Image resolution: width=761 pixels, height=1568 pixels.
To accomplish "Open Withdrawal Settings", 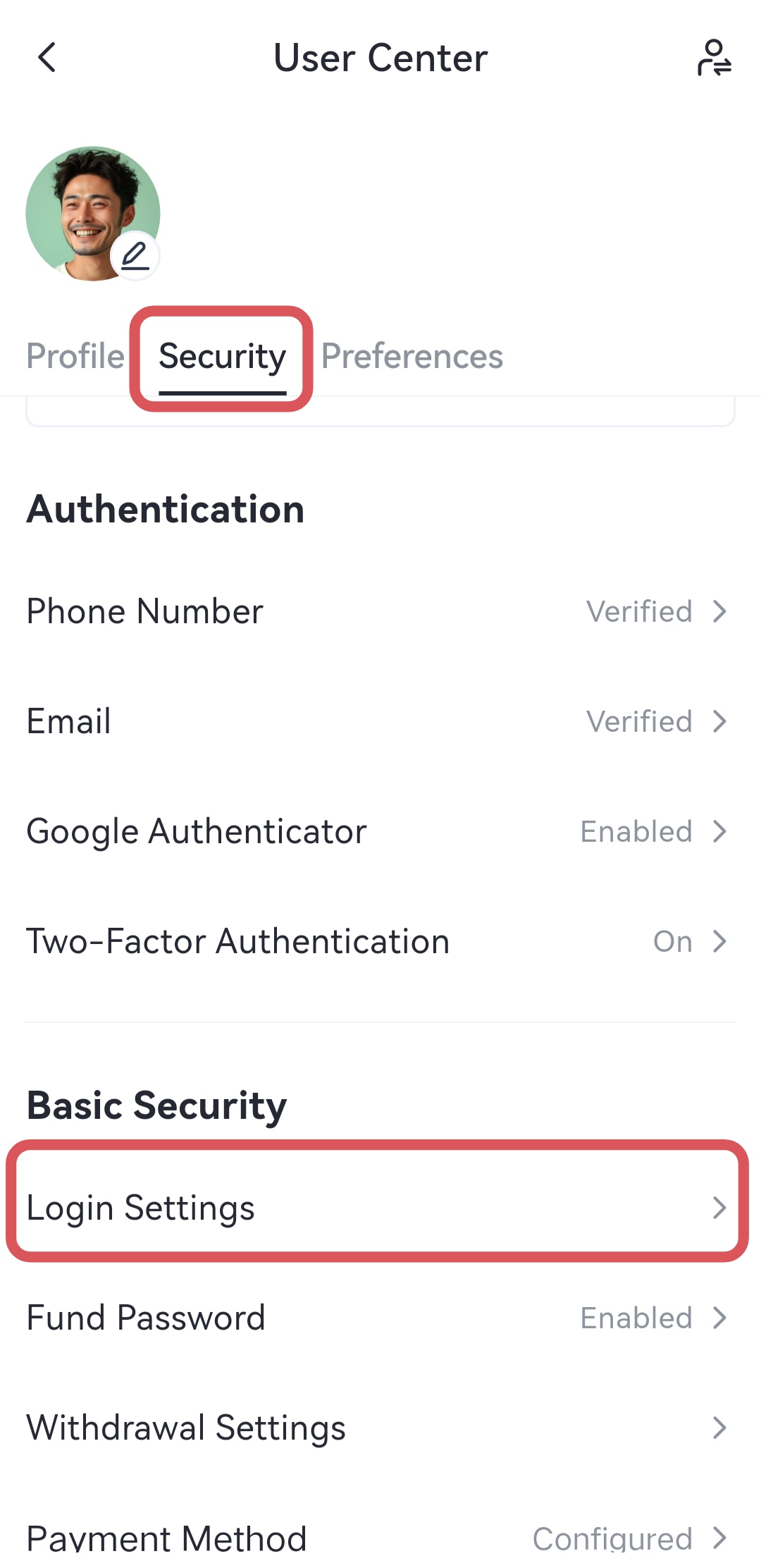I will [x=186, y=1428].
